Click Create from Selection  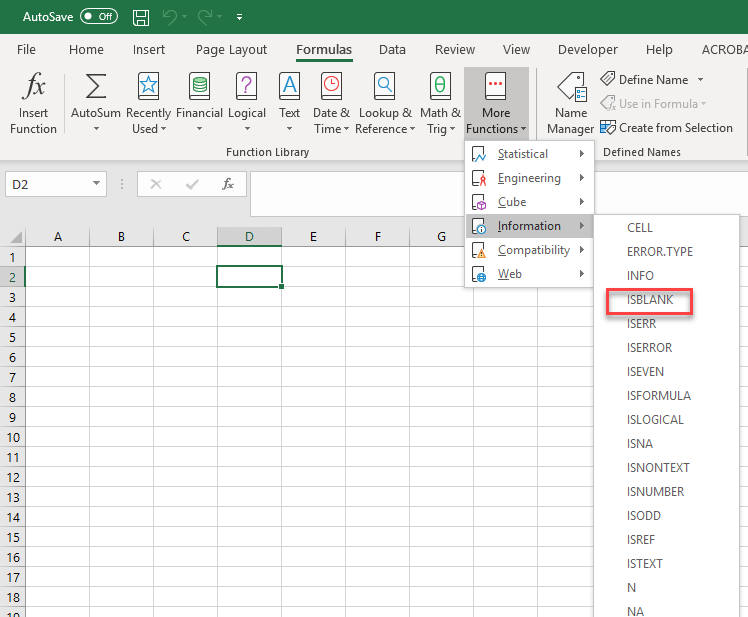coord(675,128)
